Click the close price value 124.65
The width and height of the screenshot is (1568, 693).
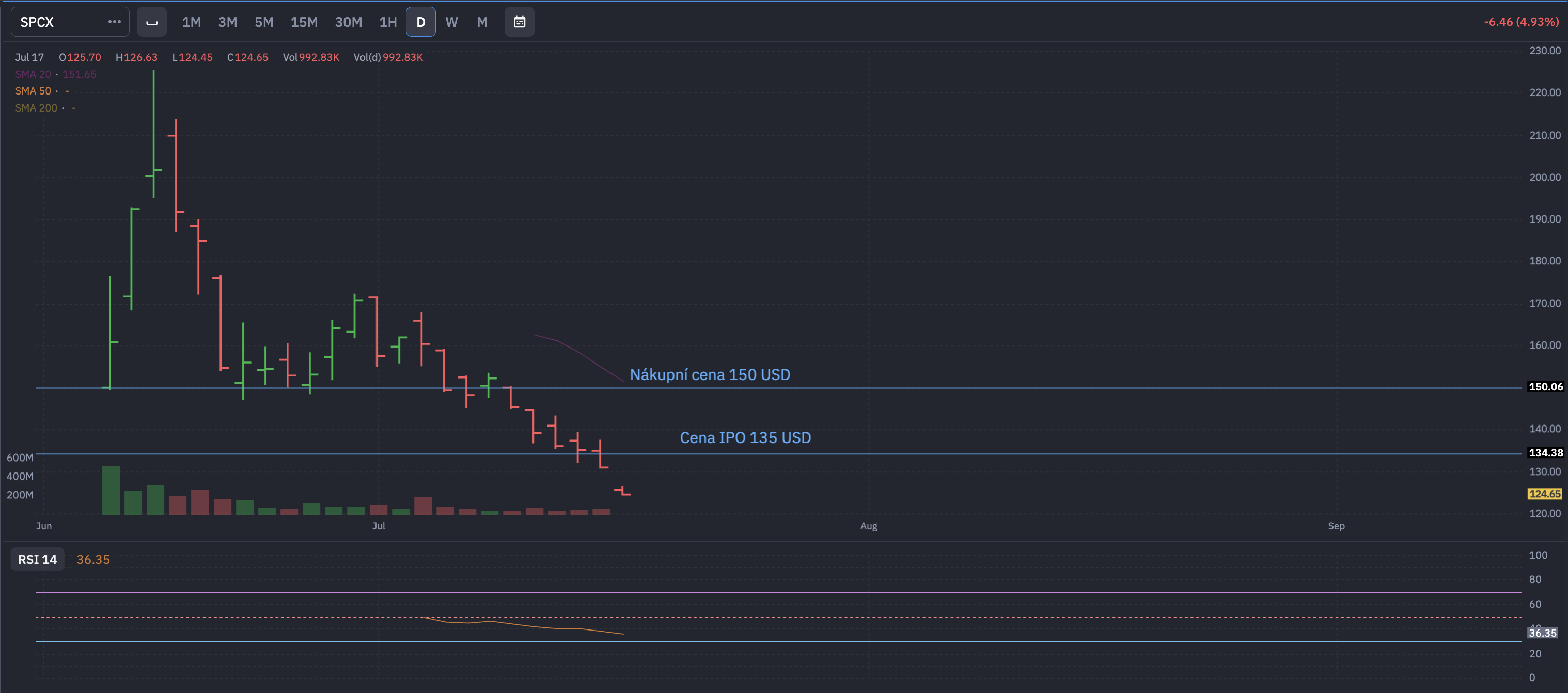click(252, 57)
